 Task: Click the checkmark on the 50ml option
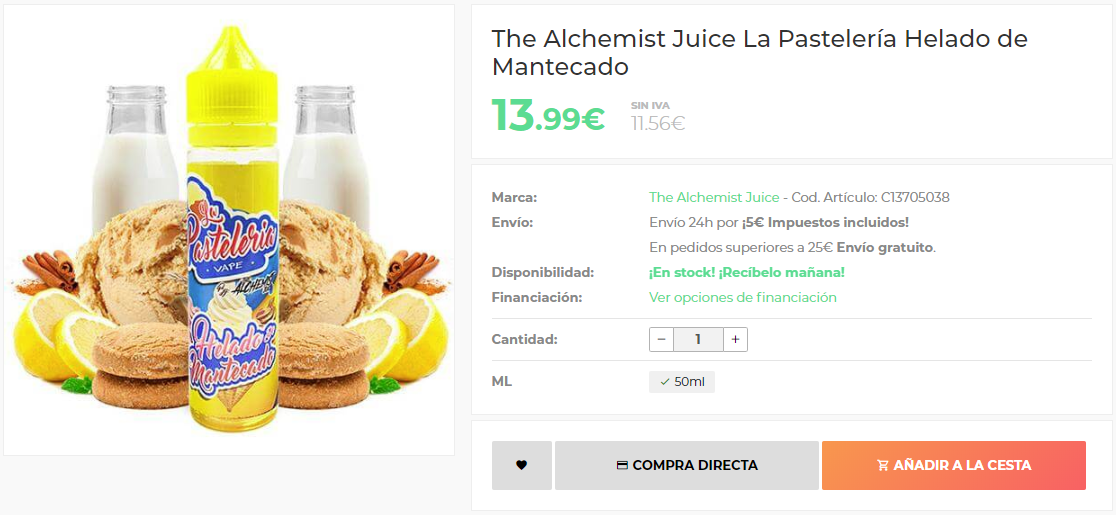pyautogui.click(x=665, y=382)
